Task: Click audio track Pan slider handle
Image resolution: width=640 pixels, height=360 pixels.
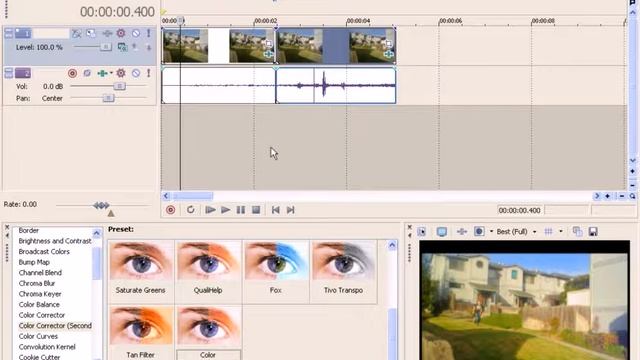Action: click(108, 98)
